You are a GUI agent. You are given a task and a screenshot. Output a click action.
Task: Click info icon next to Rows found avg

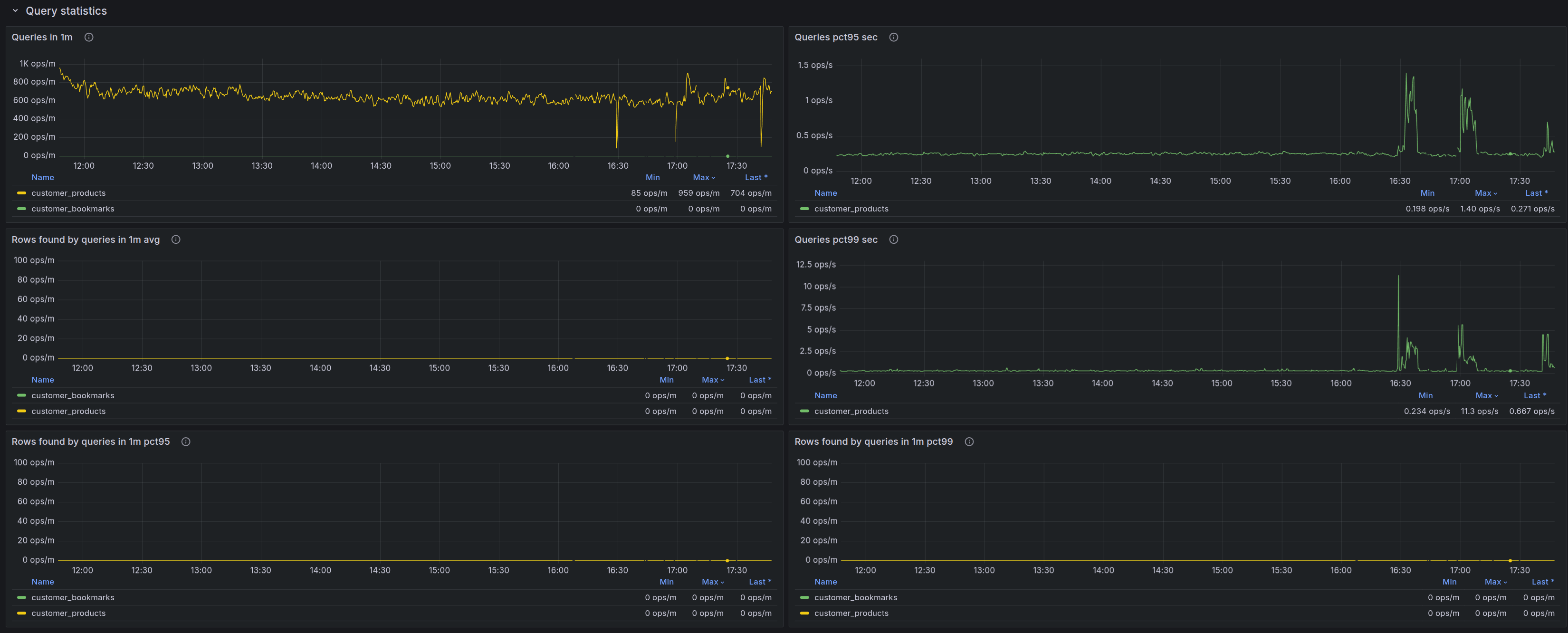tap(176, 239)
